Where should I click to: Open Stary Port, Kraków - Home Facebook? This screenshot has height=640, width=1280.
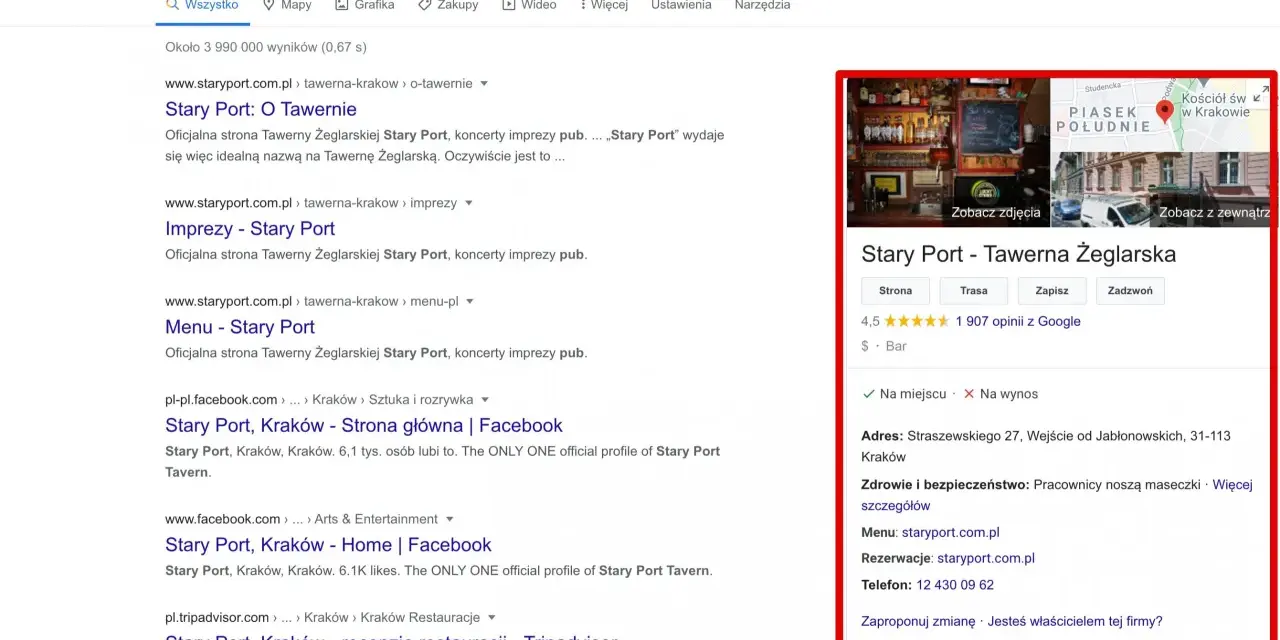(x=328, y=545)
